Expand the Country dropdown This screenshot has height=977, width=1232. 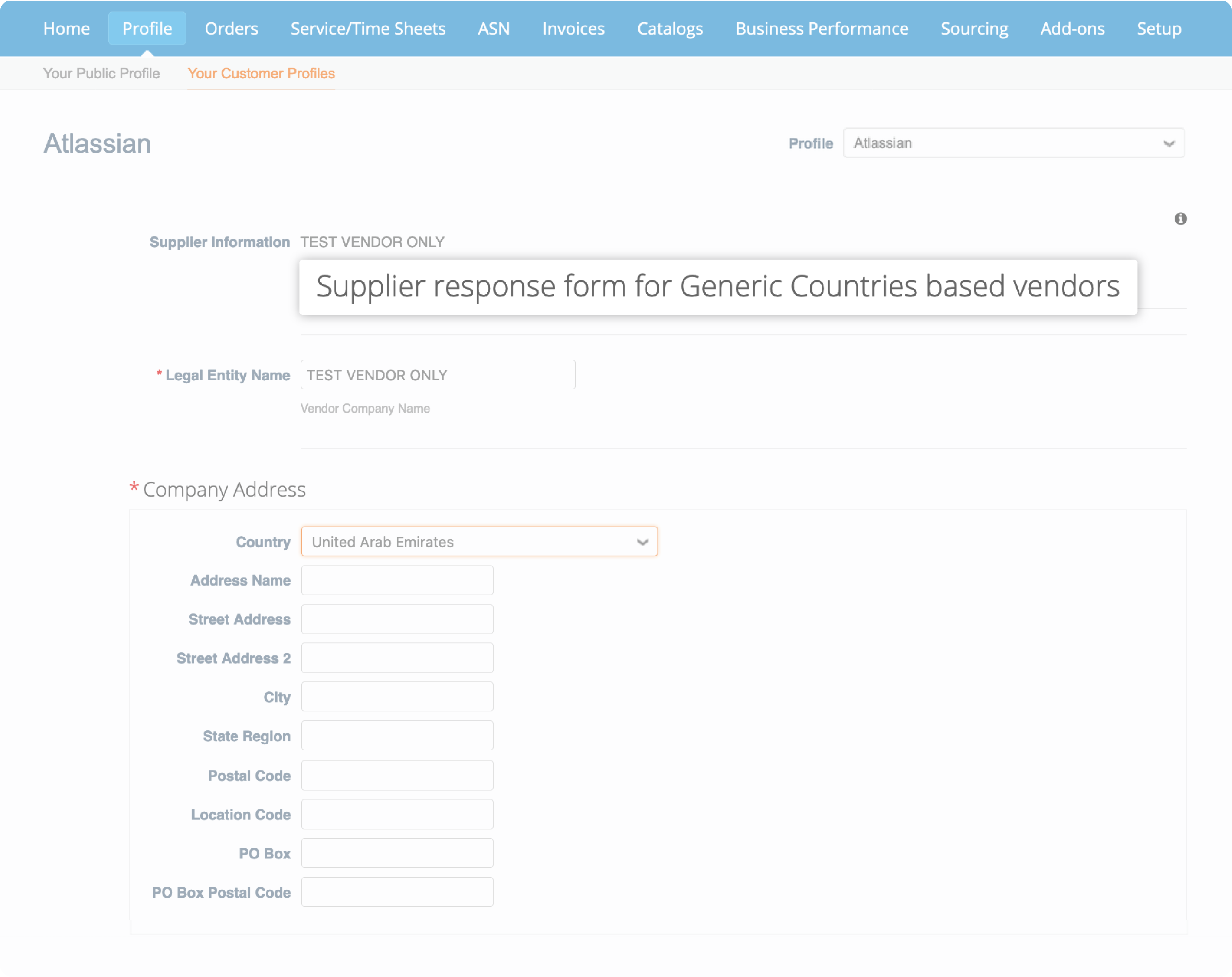pyautogui.click(x=479, y=542)
